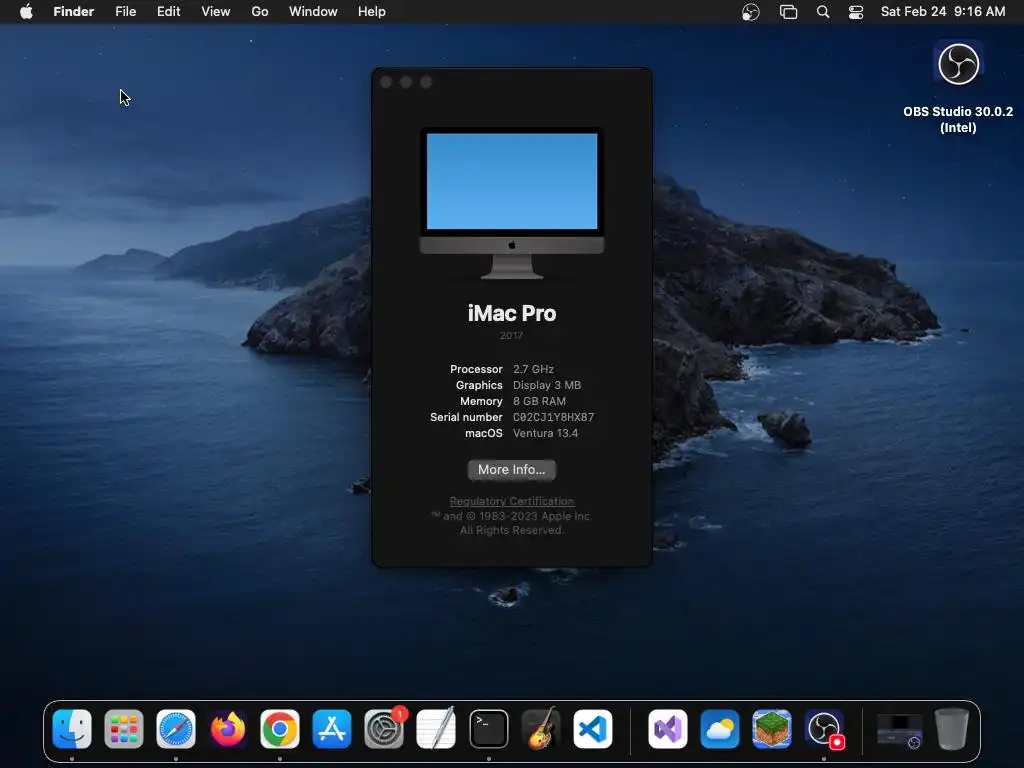Viewport: 1024px width, 768px height.
Task: Launch Terminal from the Dock
Action: [x=488, y=729]
